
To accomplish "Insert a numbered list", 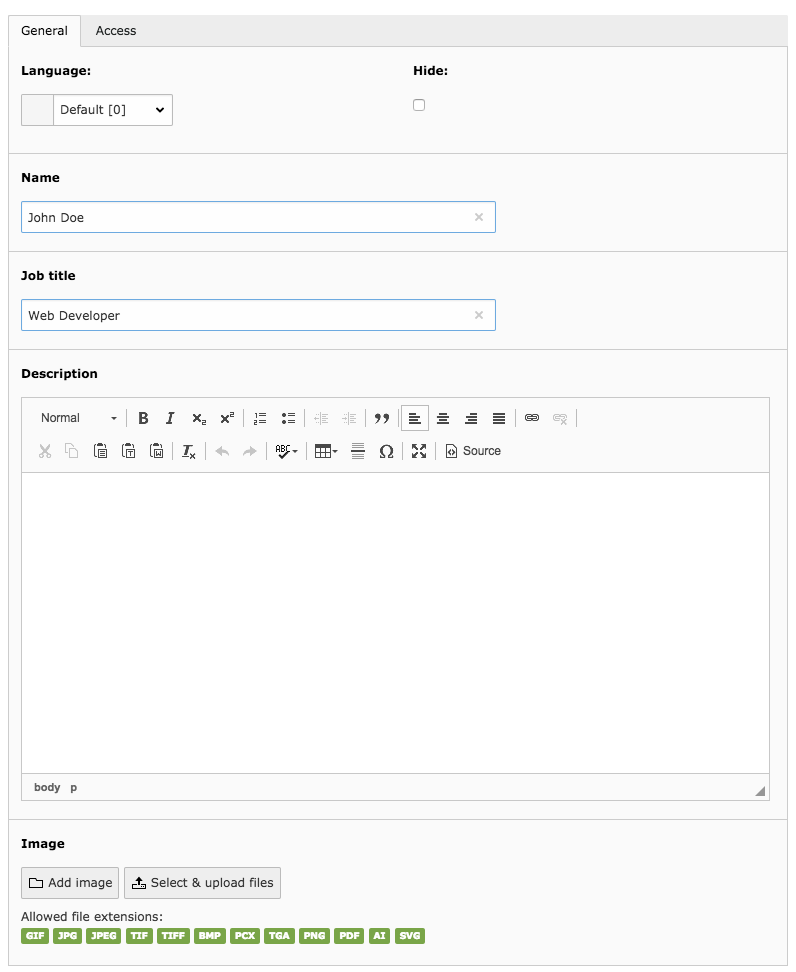I will (260, 418).
